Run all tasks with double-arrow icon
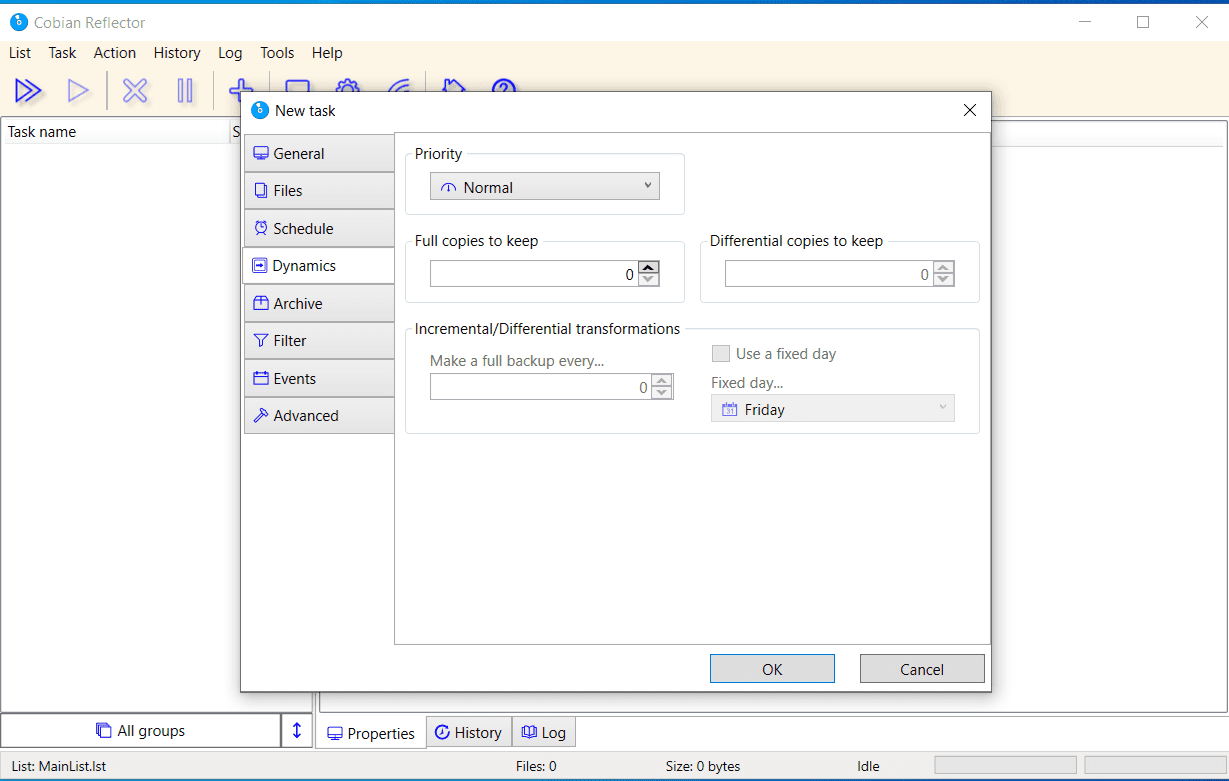 coord(28,91)
